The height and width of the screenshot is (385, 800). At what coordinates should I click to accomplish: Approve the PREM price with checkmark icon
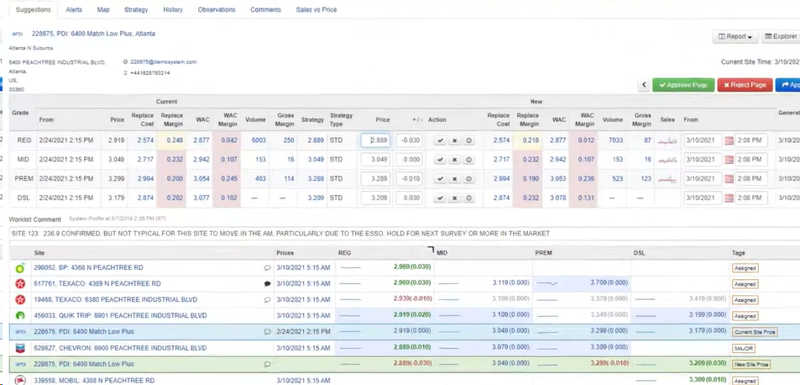tap(440, 179)
